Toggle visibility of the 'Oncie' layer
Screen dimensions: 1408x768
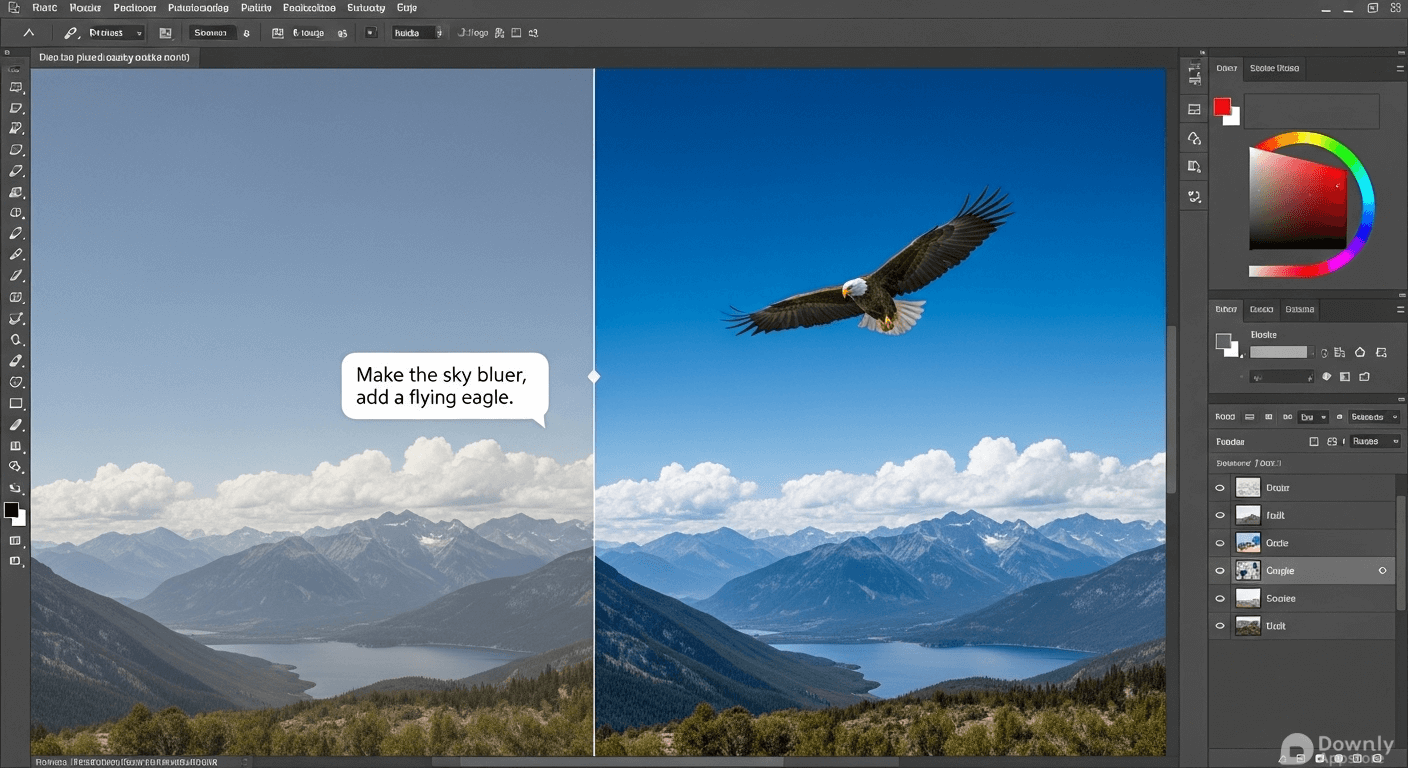tap(1219, 543)
